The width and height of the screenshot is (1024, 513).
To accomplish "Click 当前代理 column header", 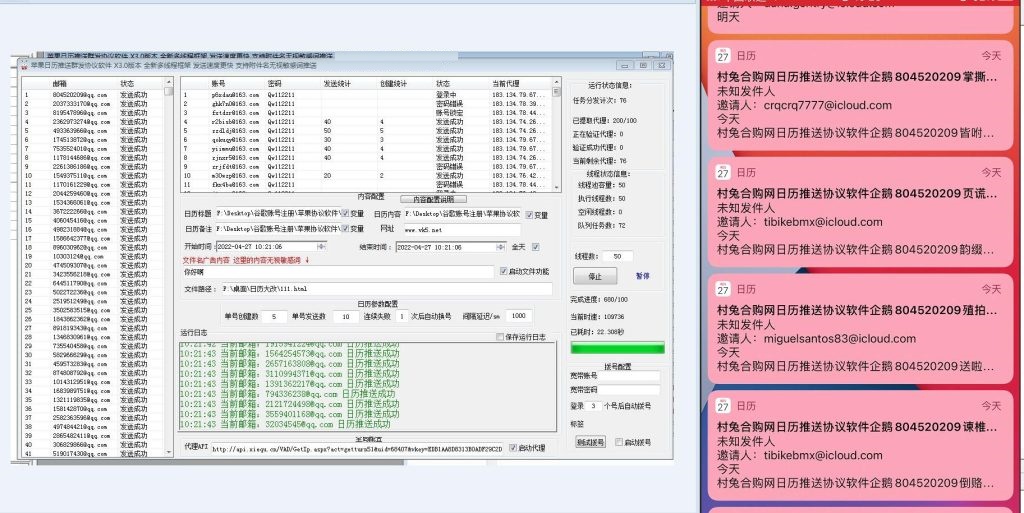I will pos(508,83).
